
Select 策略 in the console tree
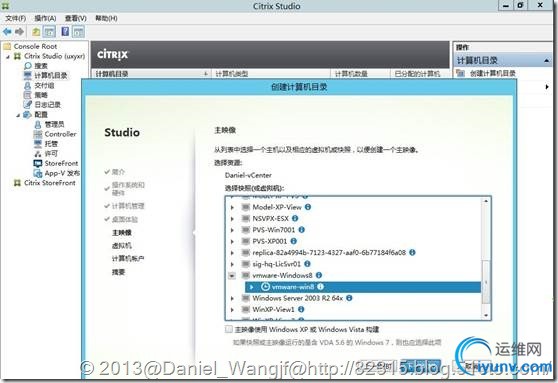(x=41, y=95)
